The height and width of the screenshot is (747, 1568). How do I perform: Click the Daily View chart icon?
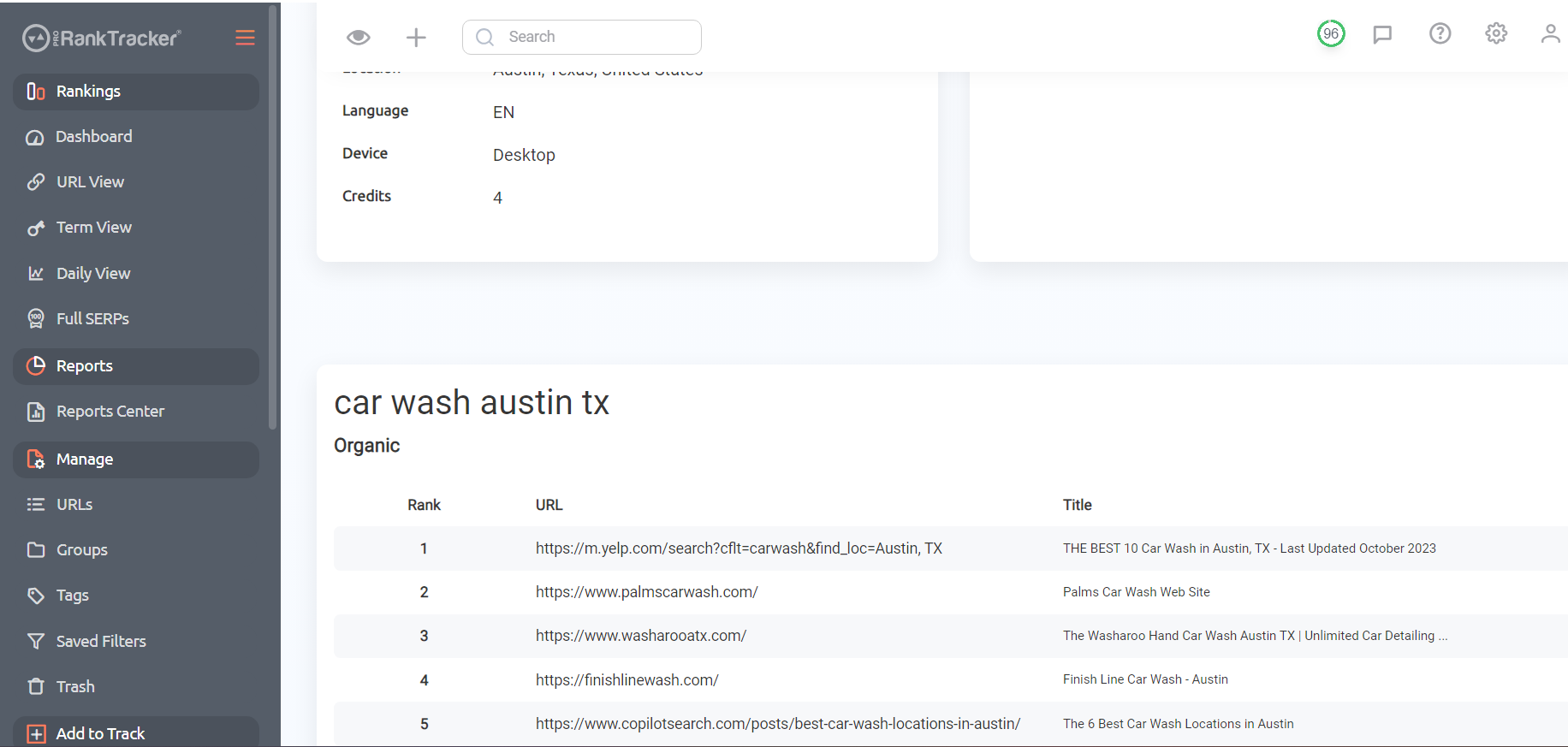36,274
